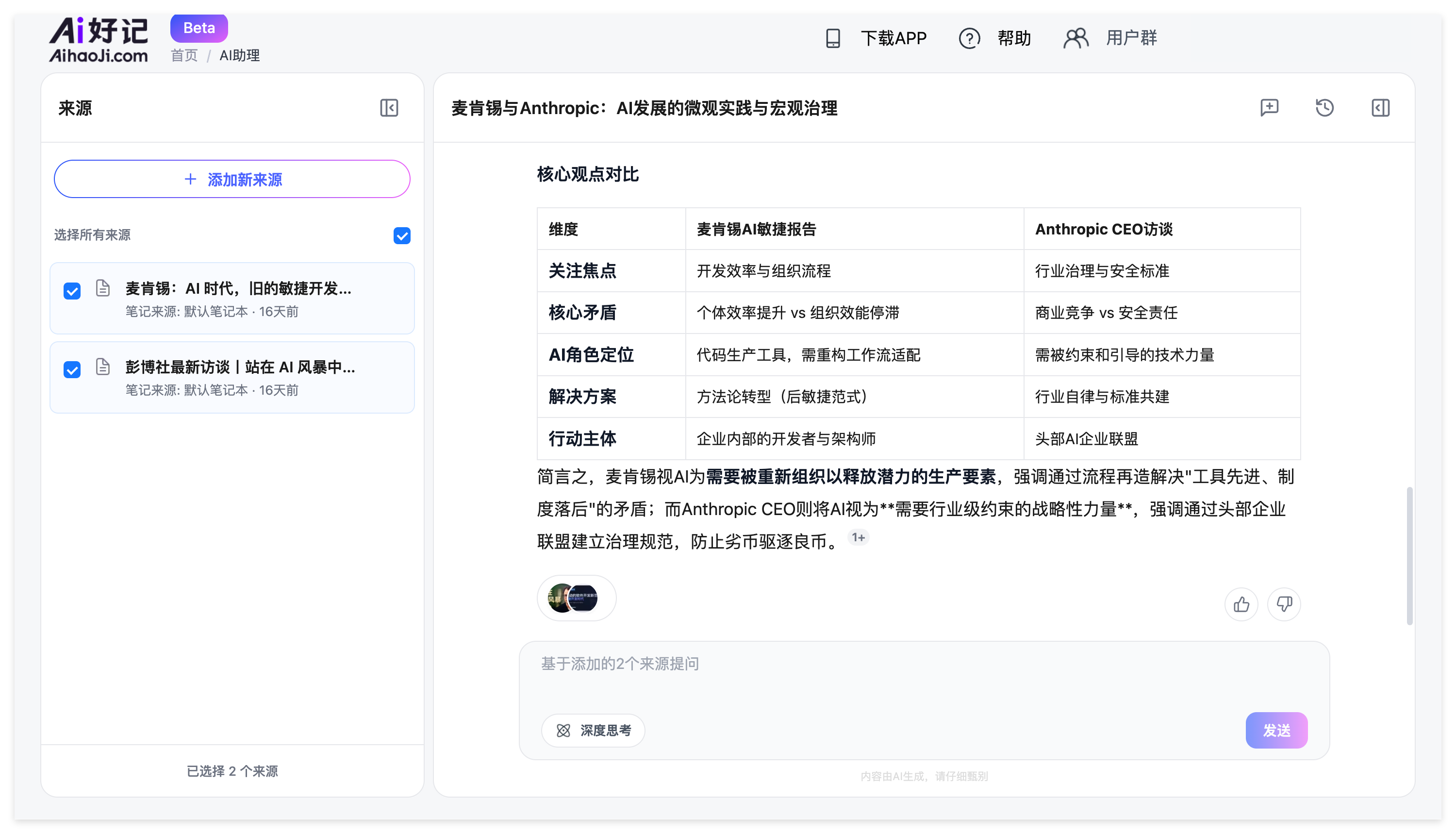Click the AihaoJi.com logo
The height and width of the screenshot is (834, 1456).
click(x=98, y=39)
